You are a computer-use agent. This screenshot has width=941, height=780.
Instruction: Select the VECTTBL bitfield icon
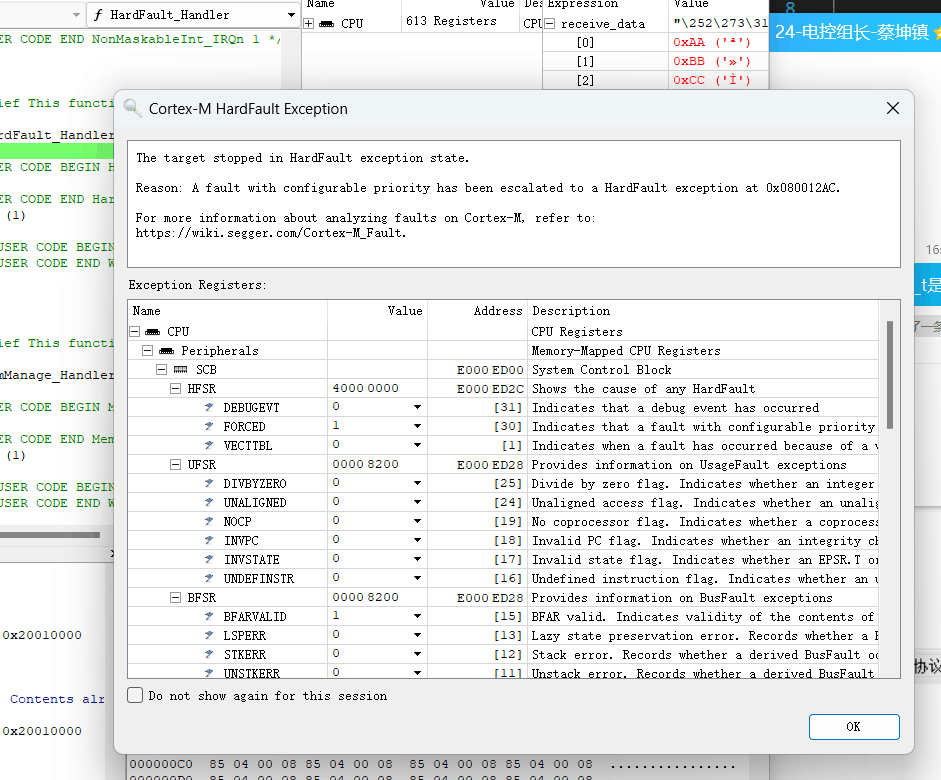(x=209, y=445)
